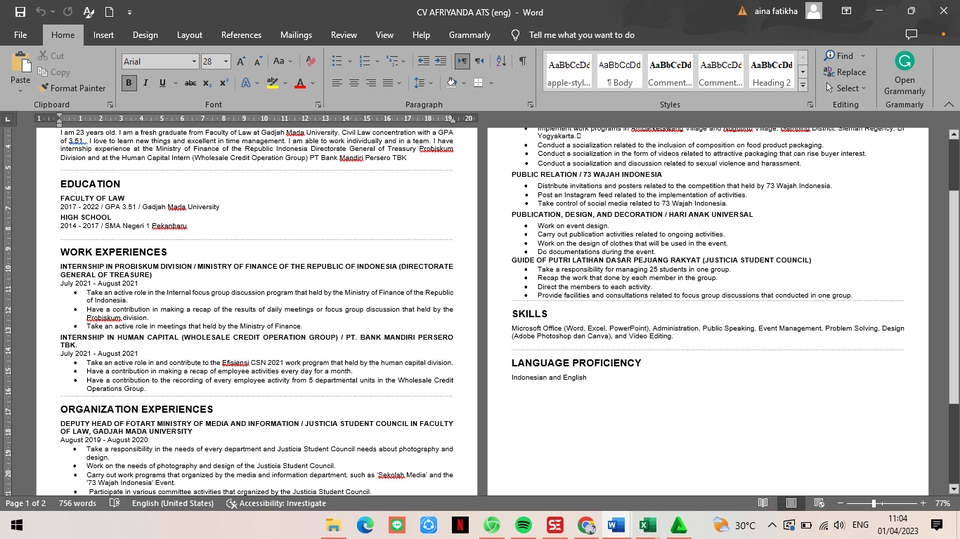Increase paragraph indent
Screen dimensions: 960x539
coord(440,61)
